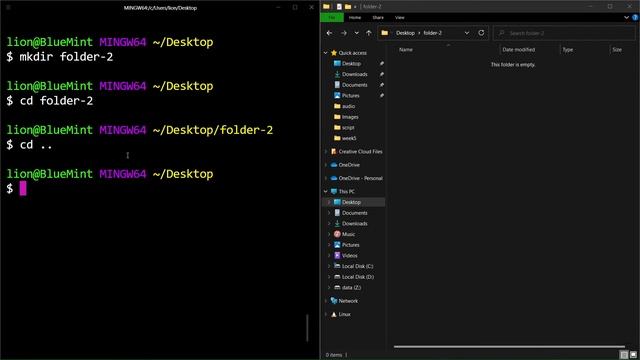Open Documents under Quick access
Viewport: 640px width, 360px height.
pyautogui.click(x=355, y=85)
